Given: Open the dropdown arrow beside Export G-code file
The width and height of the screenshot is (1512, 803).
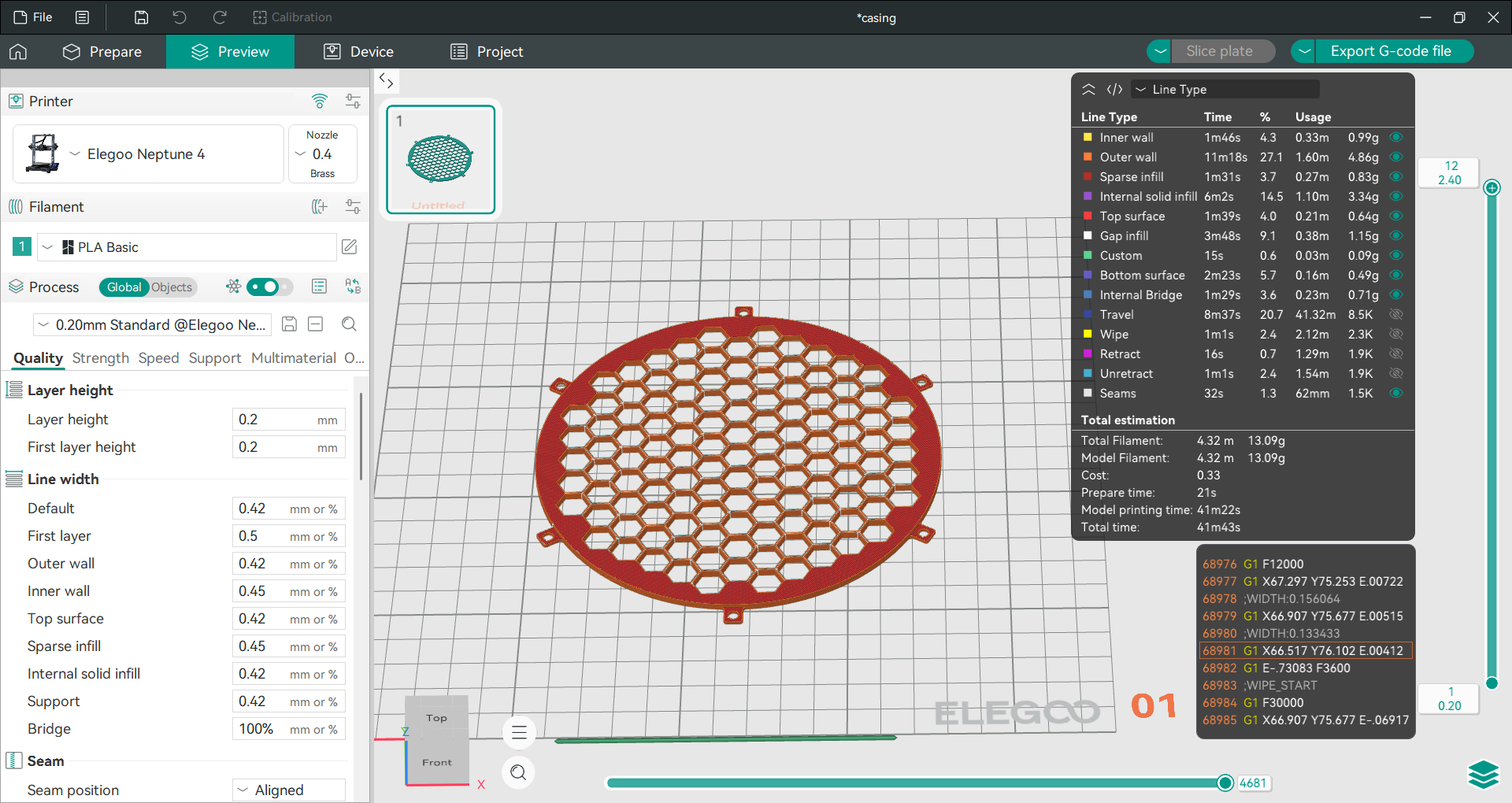Looking at the screenshot, I should 1304,51.
